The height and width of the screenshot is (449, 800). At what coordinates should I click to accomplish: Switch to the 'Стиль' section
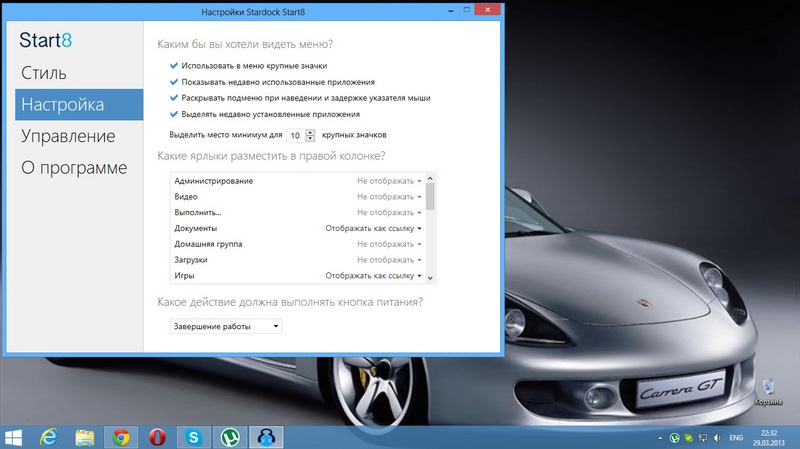click(x=44, y=73)
